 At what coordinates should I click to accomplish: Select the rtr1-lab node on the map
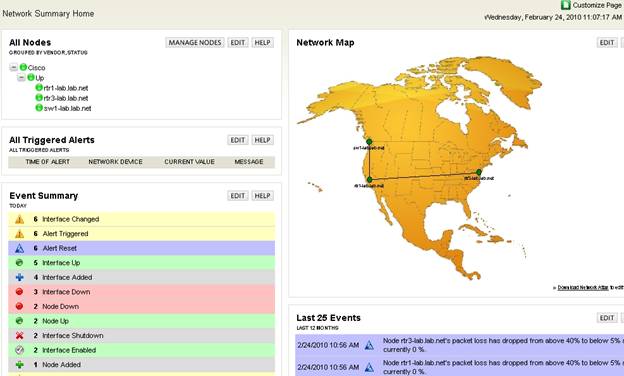(369, 179)
